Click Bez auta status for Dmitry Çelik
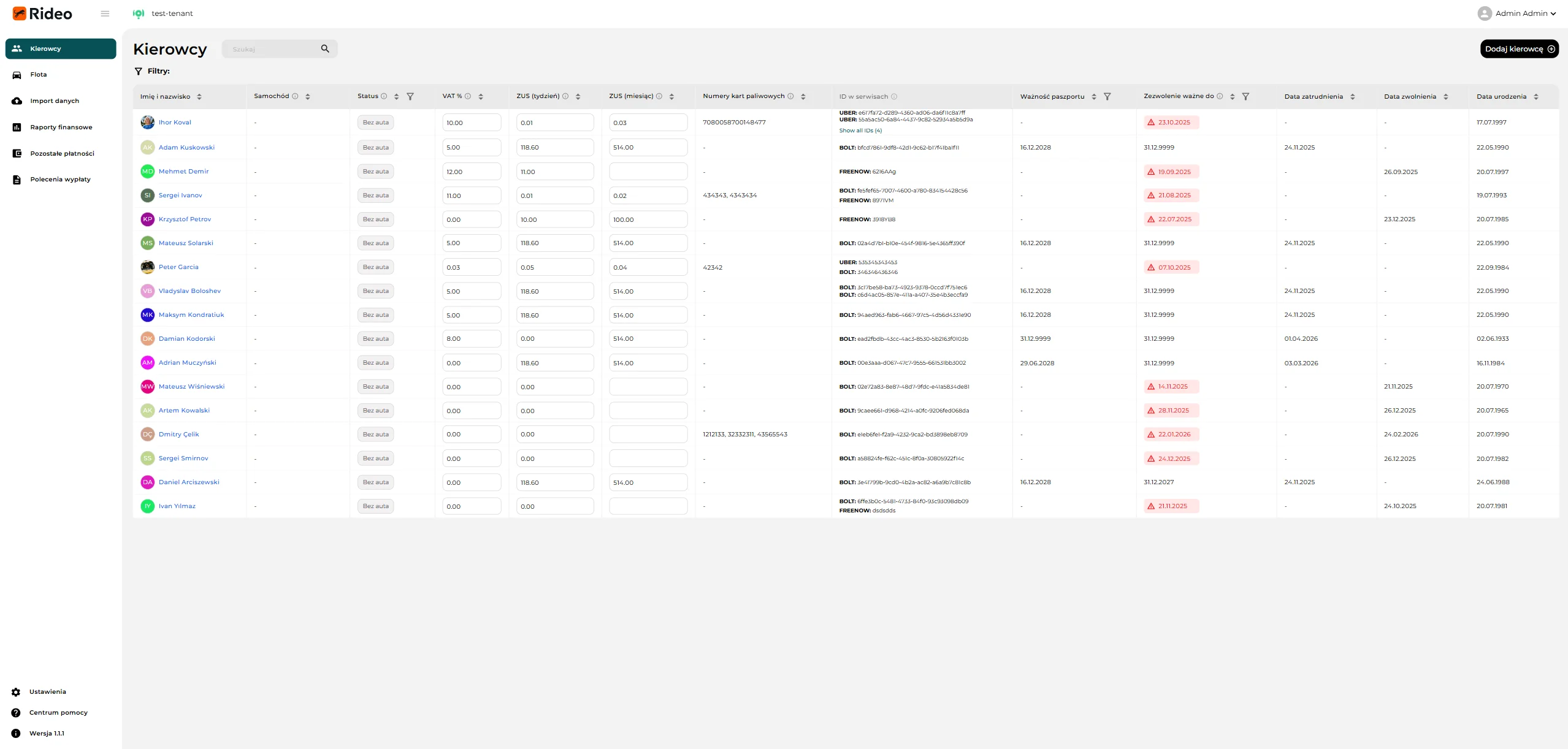The image size is (1568, 749). pos(375,435)
